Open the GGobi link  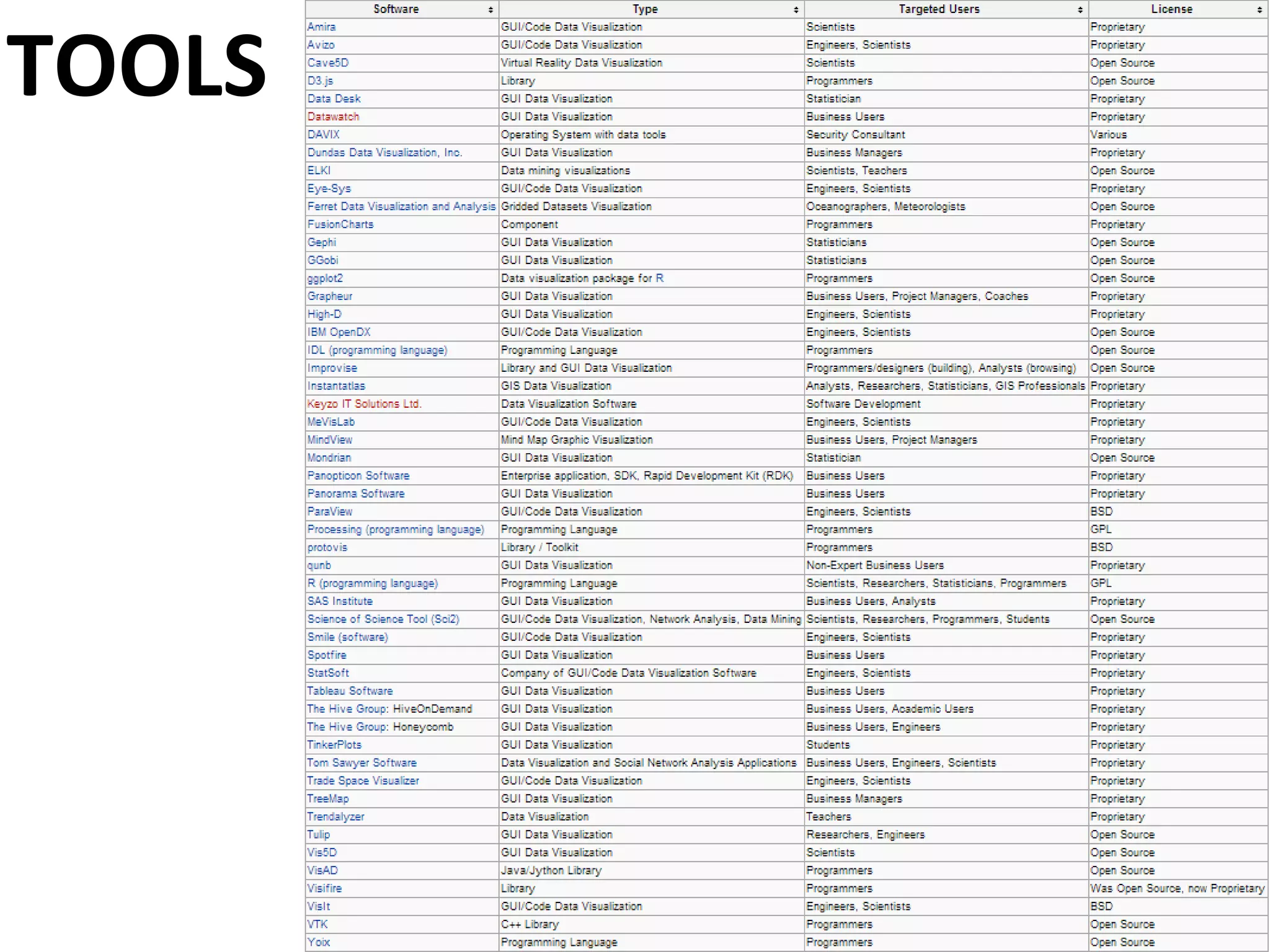322,261
